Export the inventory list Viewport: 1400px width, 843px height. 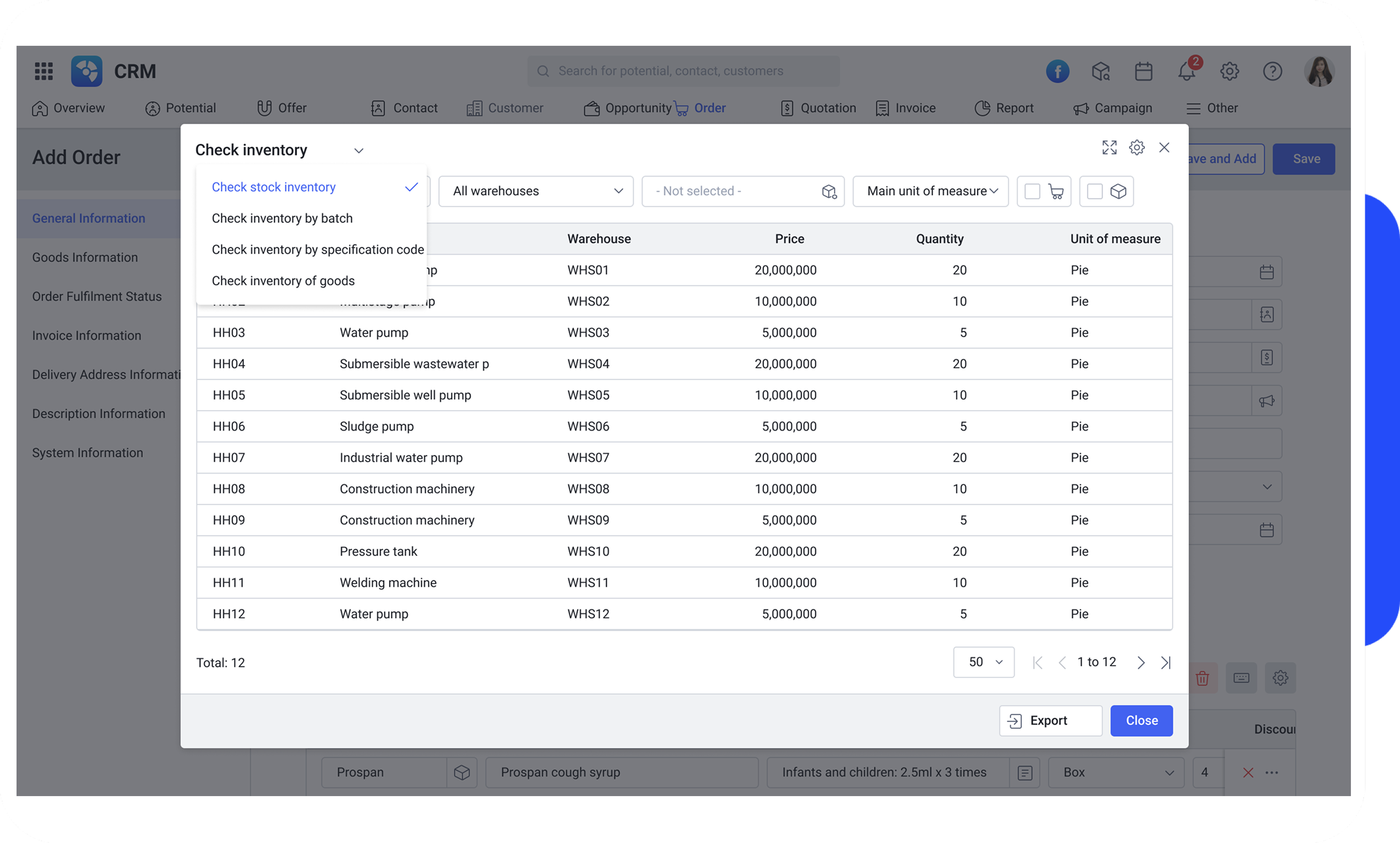pyautogui.click(x=1049, y=720)
